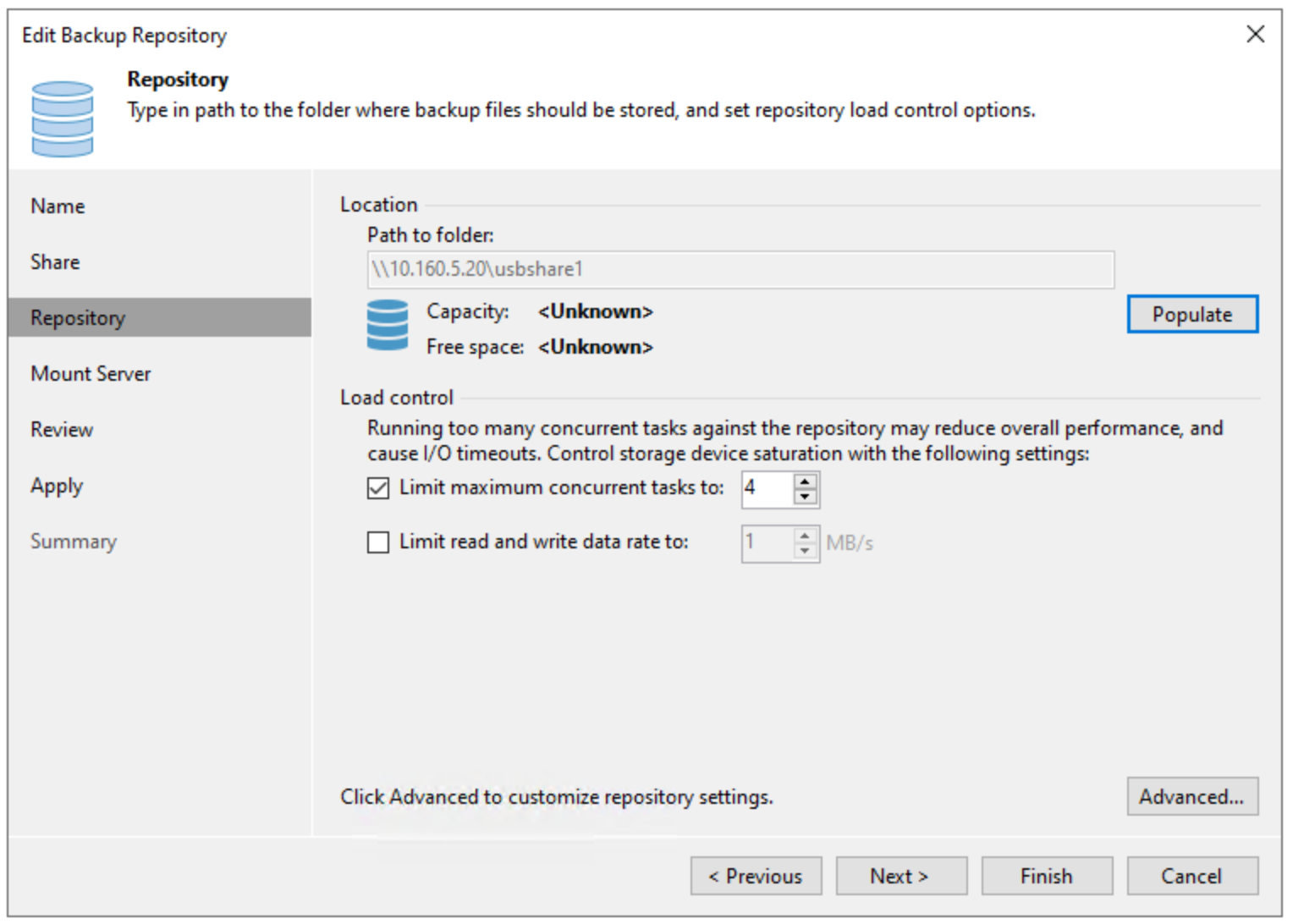Enable limit read and write data rate
The width and height of the screenshot is (1293, 924).
(x=377, y=542)
